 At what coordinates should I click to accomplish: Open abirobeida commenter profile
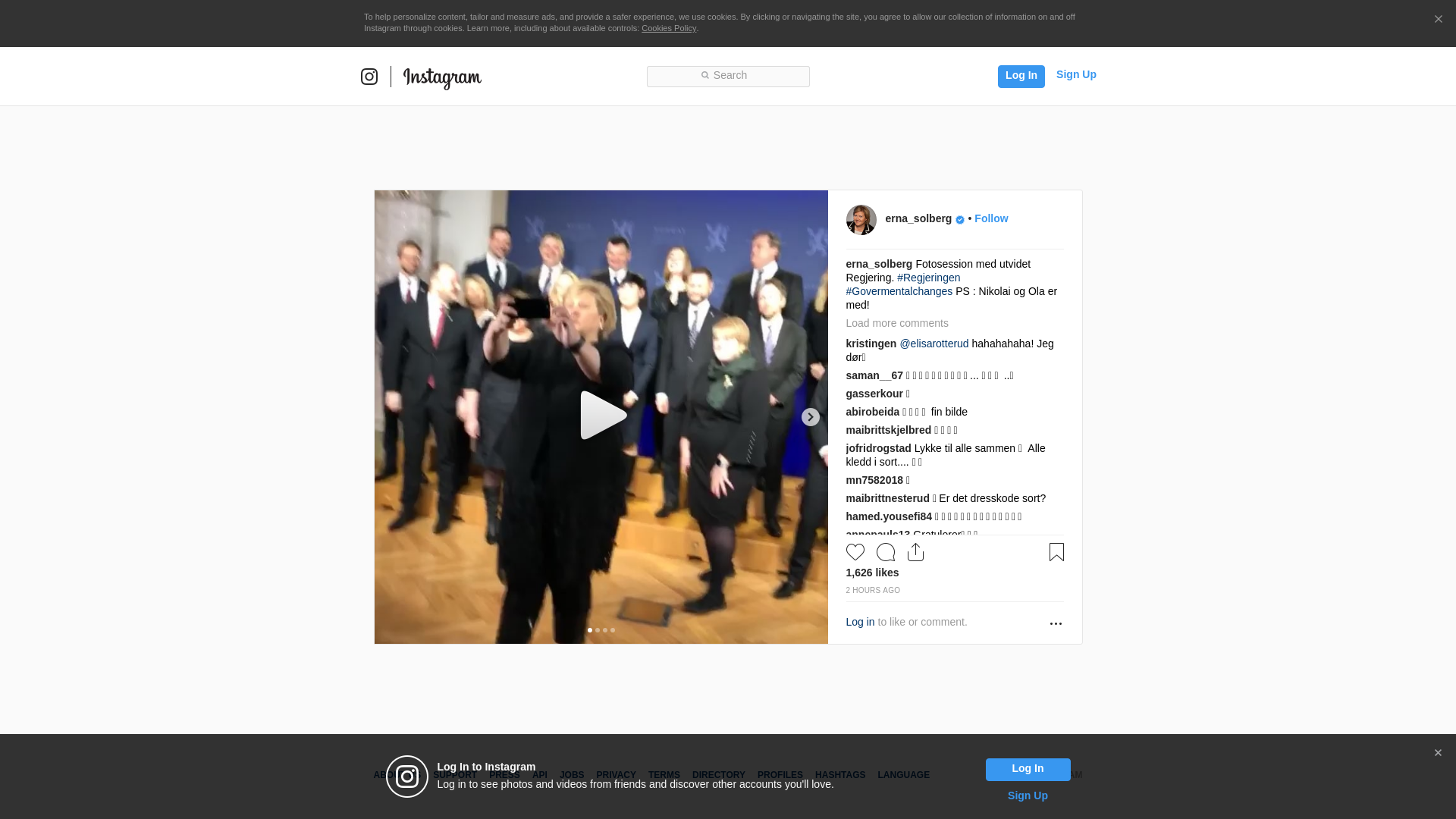[873, 412]
